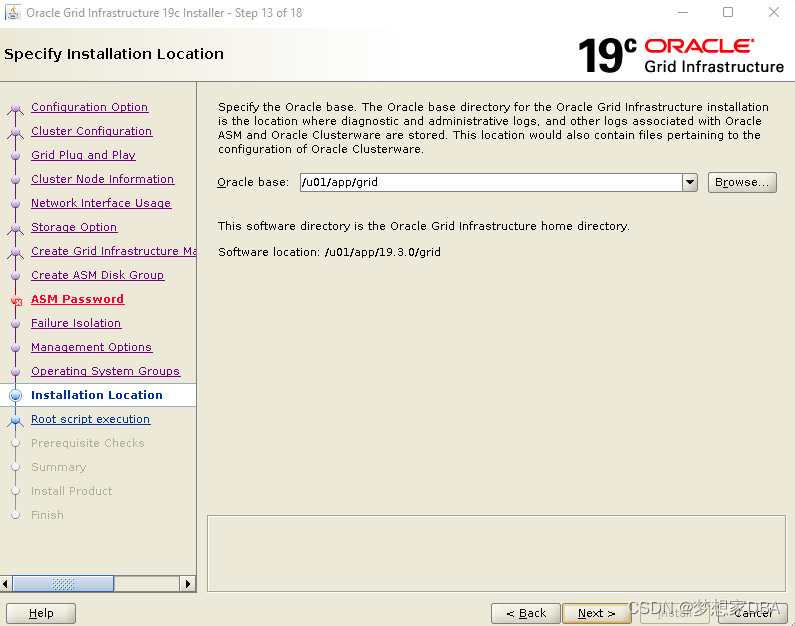
Task: Click the Installation Location step bullet icon
Action: [16, 395]
